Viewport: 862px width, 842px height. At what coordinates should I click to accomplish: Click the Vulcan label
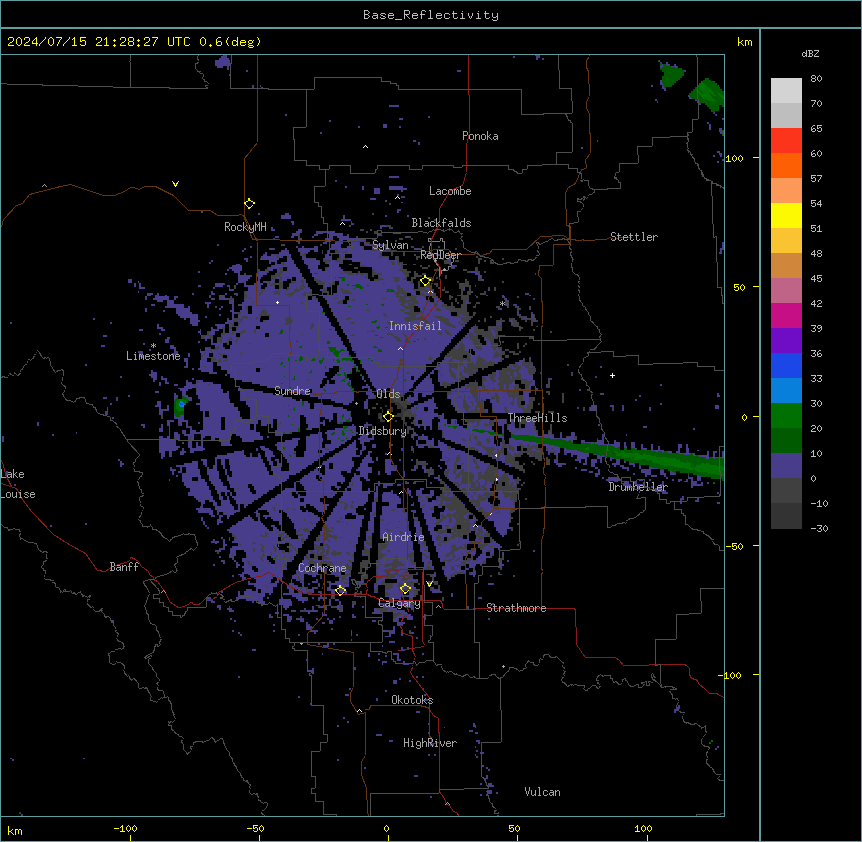[x=542, y=792]
